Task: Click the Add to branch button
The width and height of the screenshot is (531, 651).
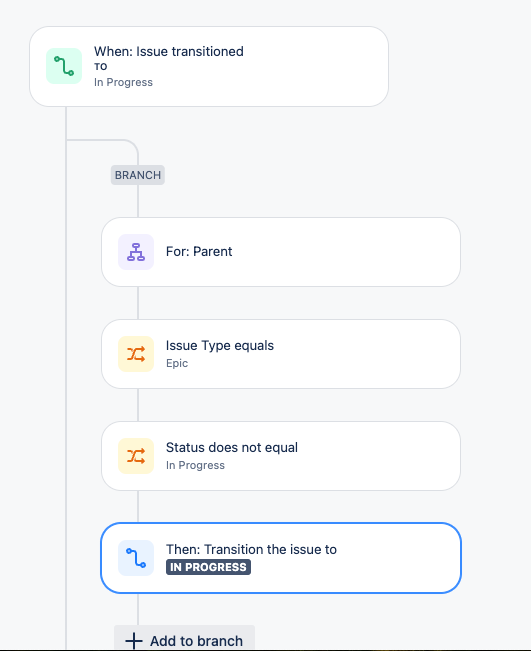Action: (184, 639)
